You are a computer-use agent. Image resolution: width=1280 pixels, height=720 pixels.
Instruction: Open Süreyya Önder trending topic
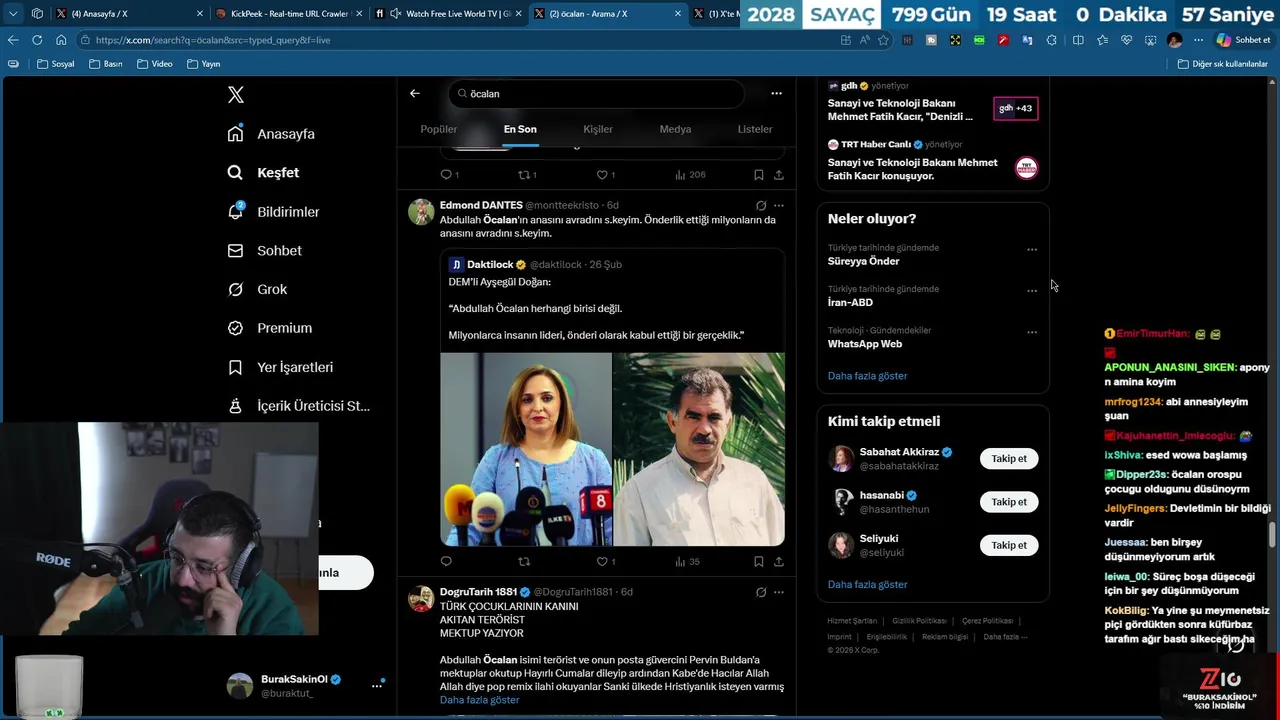(x=863, y=261)
